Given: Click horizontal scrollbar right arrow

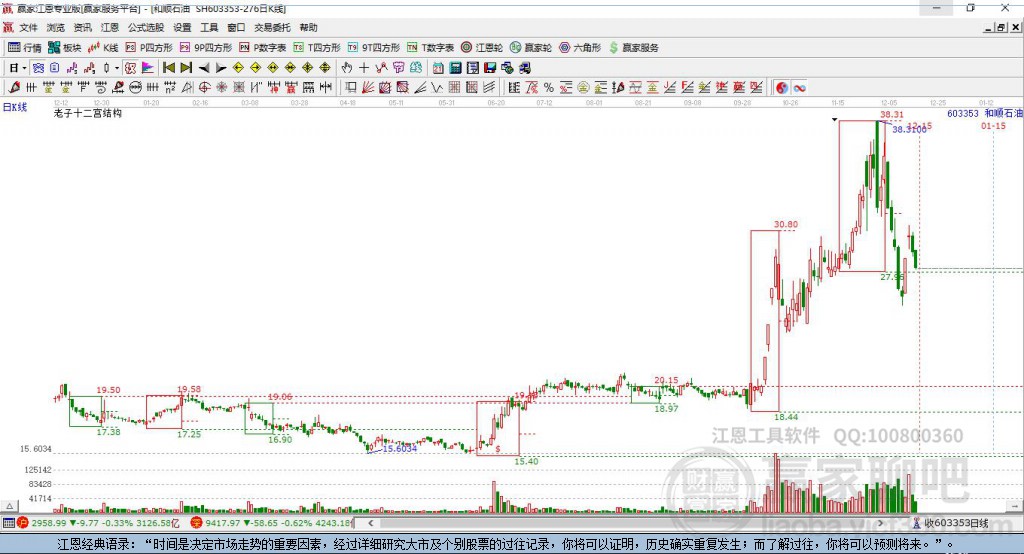Looking at the screenshot, I should click(880, 523).
